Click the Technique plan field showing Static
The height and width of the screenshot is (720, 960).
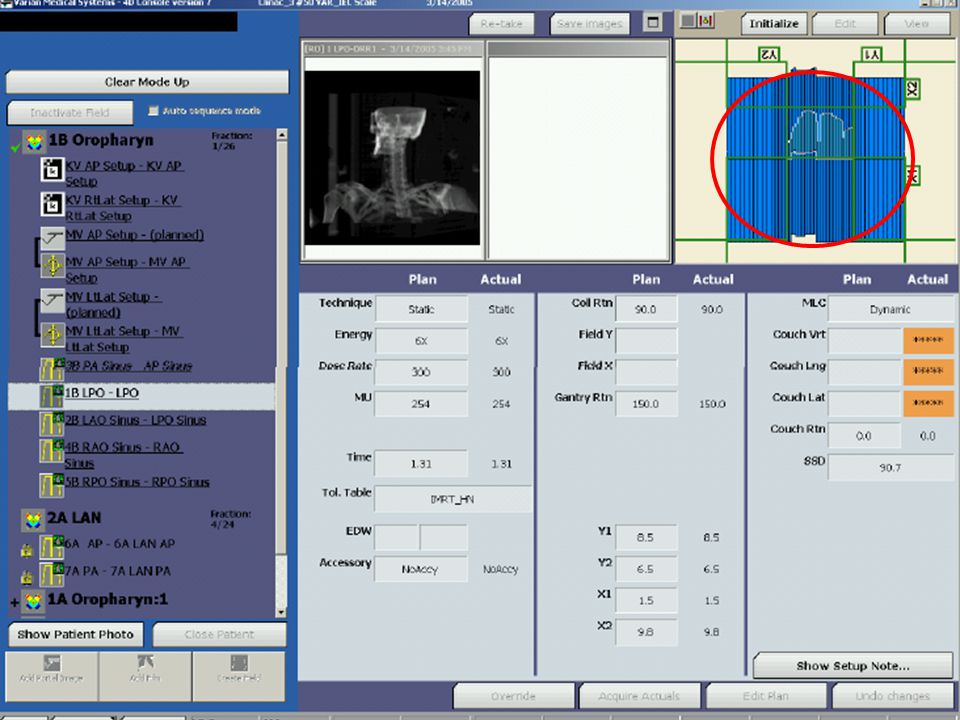click(x=422, y=310)
